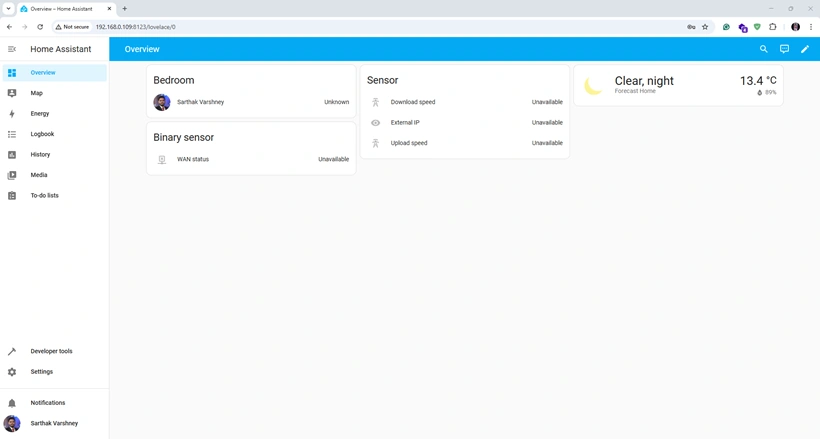
Task: Click the Unavailable state for Upload speed
Action: coord(547,143)
